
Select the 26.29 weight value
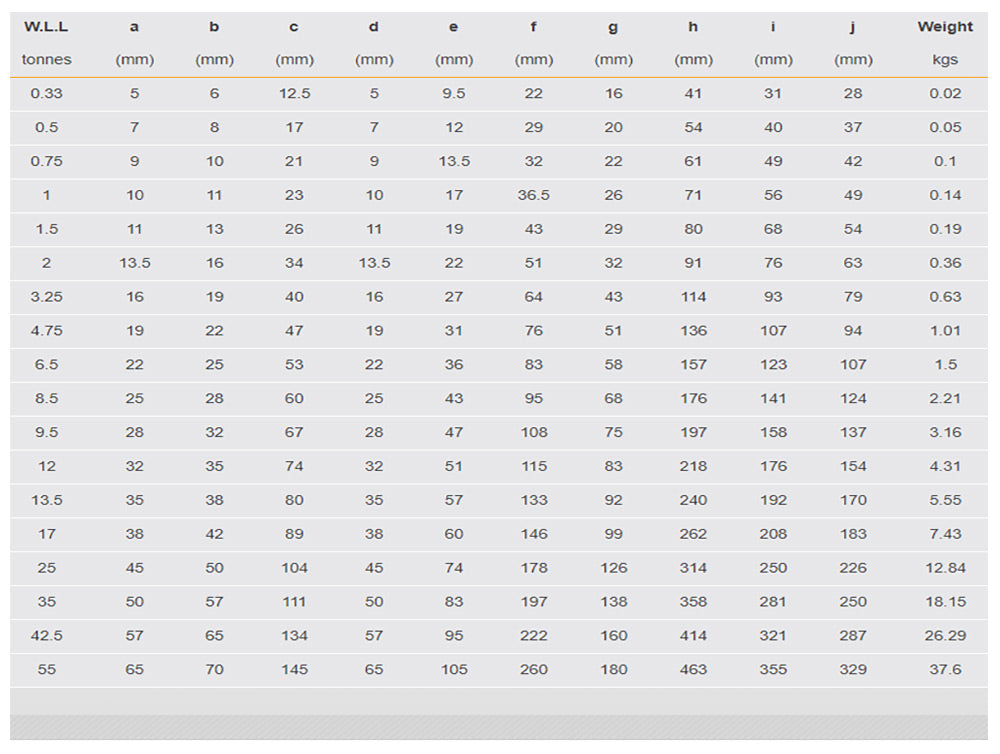coord(944,636)
